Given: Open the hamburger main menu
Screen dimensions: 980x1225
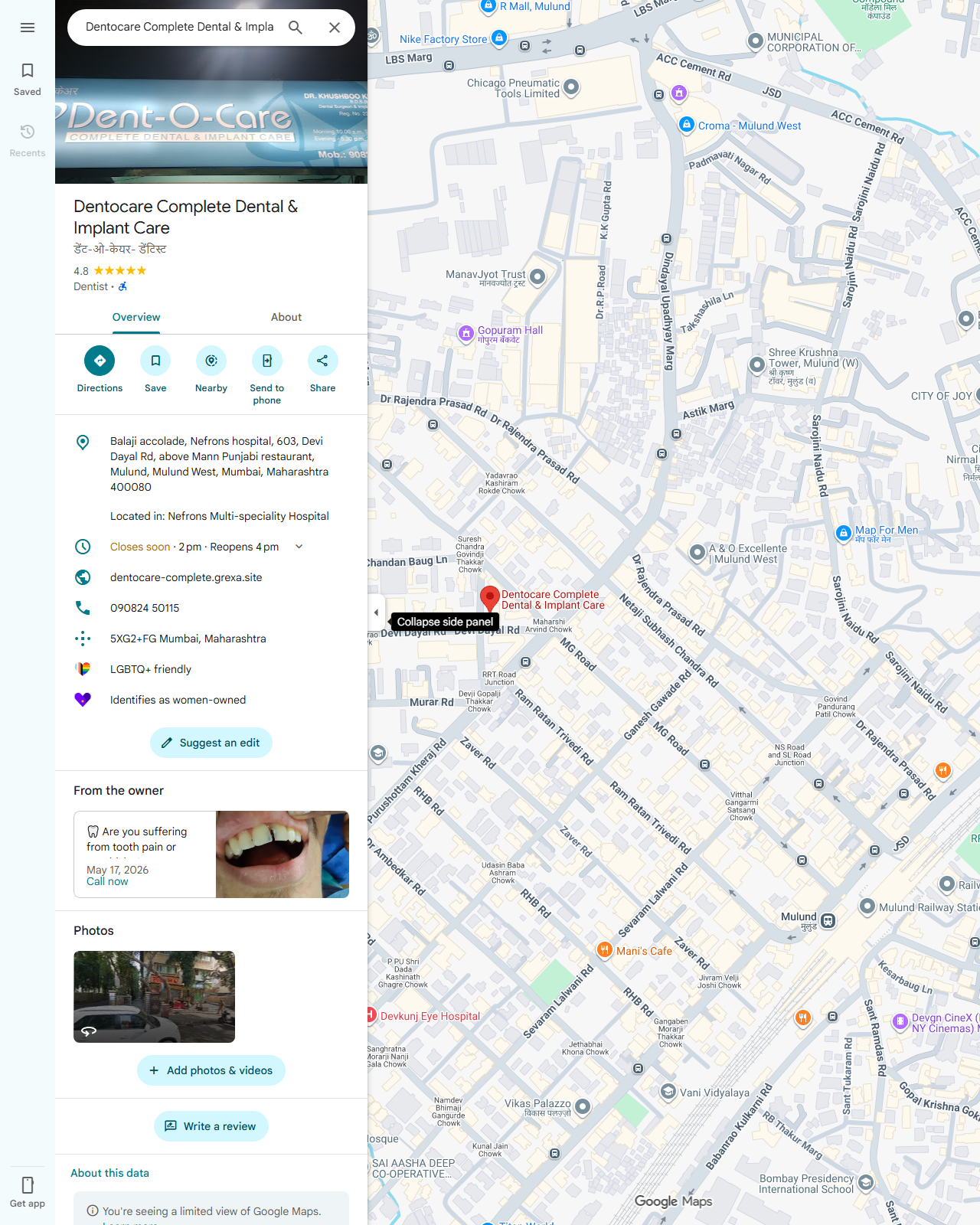Looking at the screenshot, I should (28, 28).
